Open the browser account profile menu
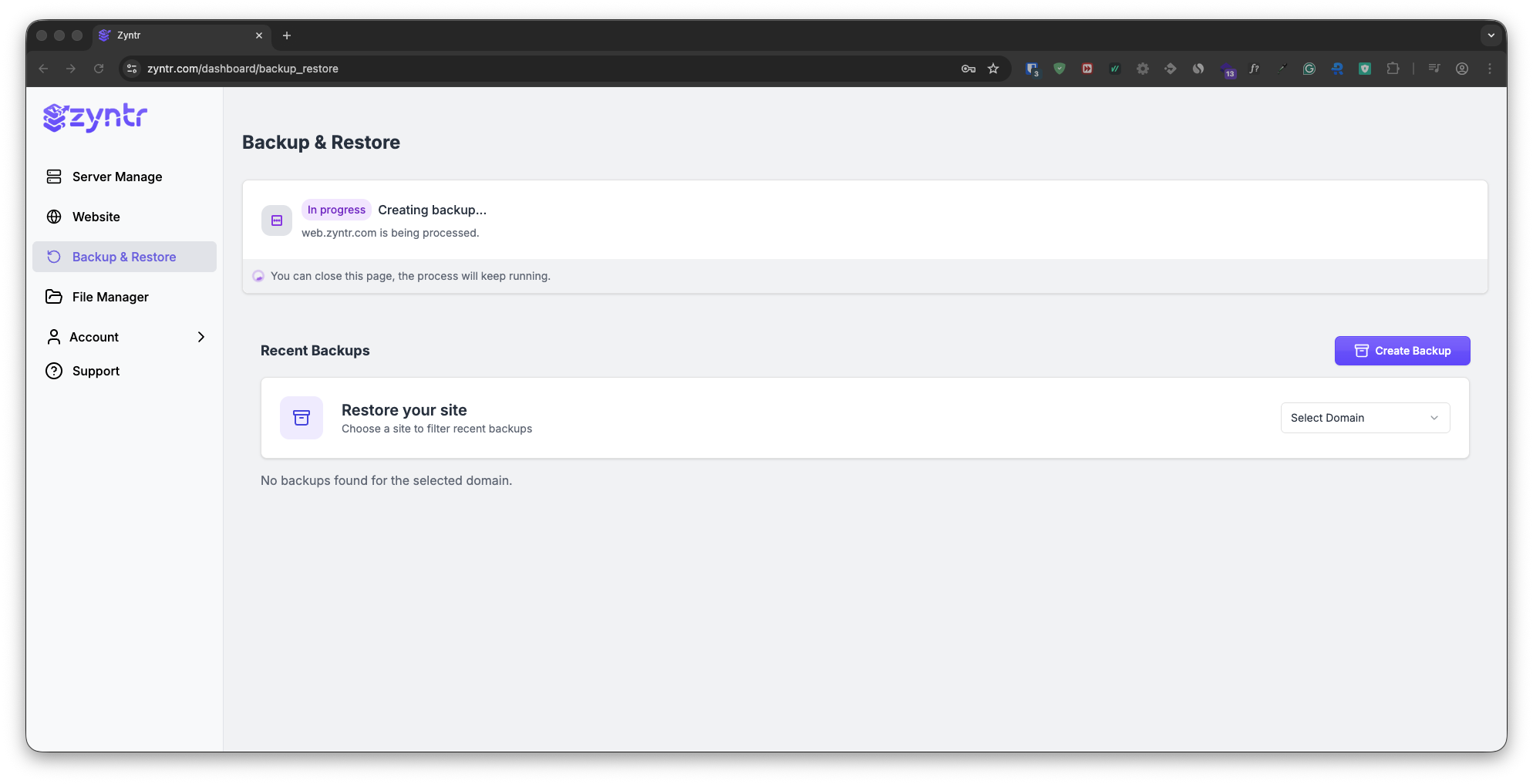 click(1462, 69)
